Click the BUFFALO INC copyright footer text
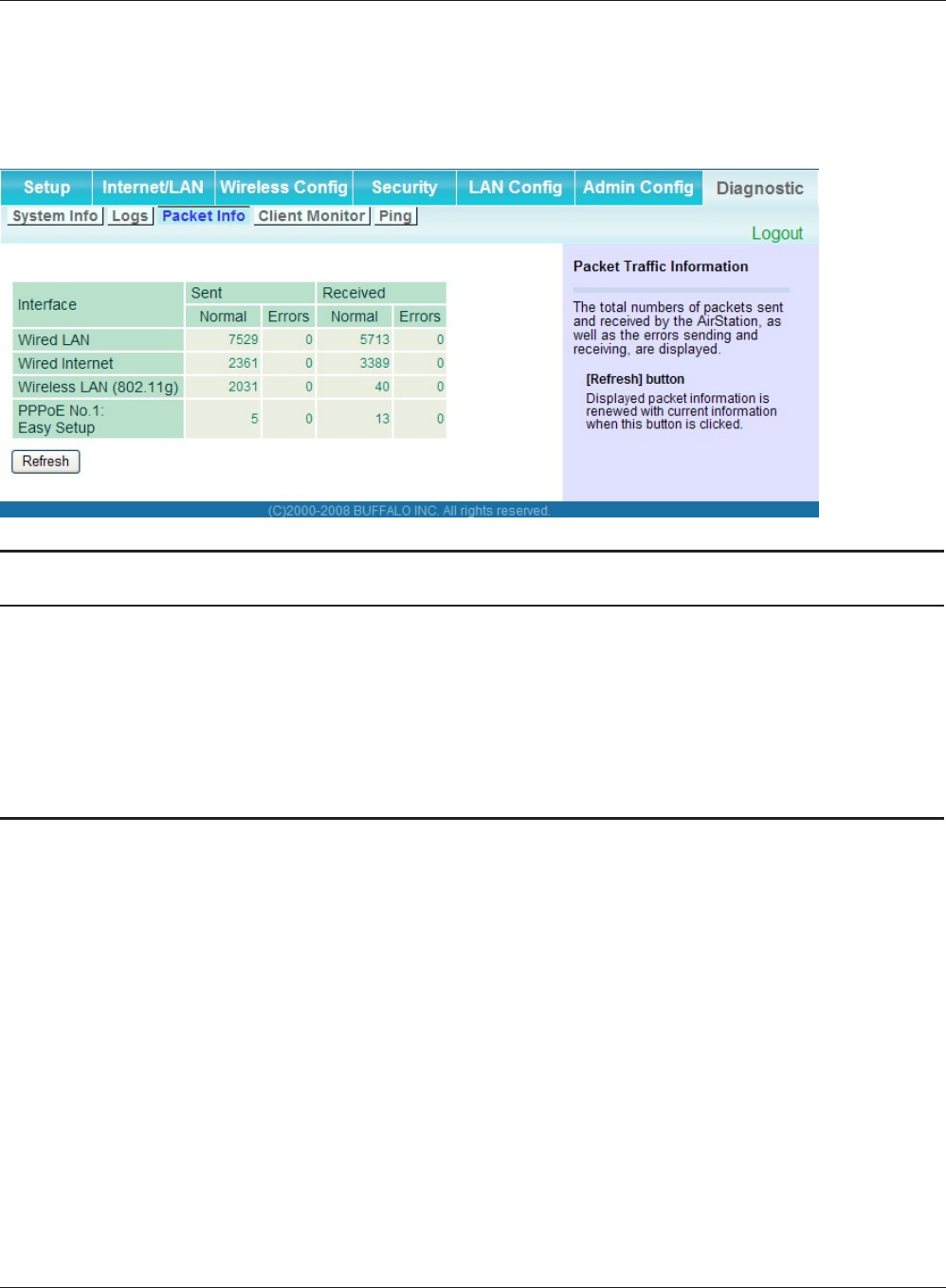The width and height of the screenshot is (946, 1288). click(409, 511)
